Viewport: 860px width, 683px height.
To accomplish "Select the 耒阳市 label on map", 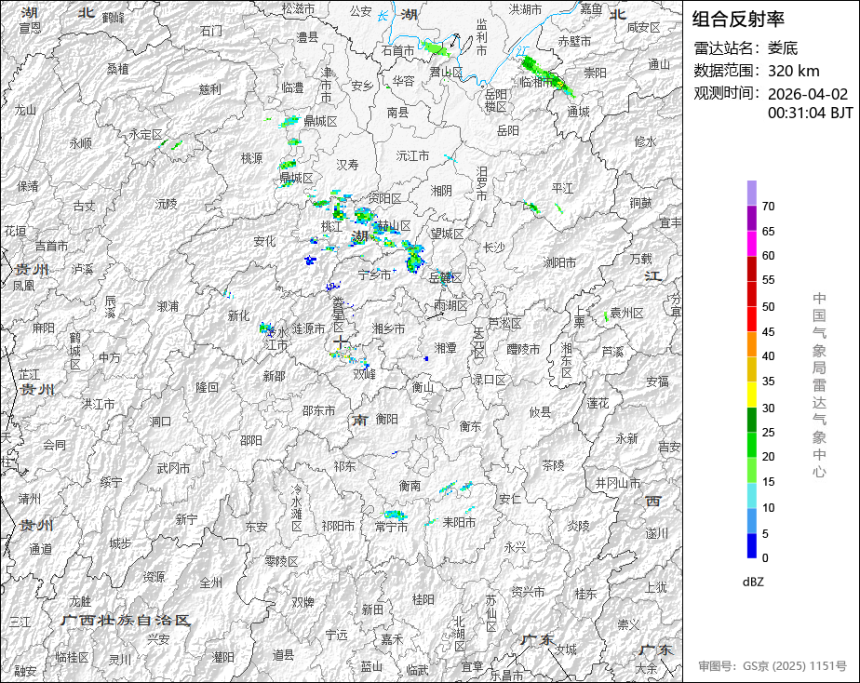I will [x=459, y=522].
